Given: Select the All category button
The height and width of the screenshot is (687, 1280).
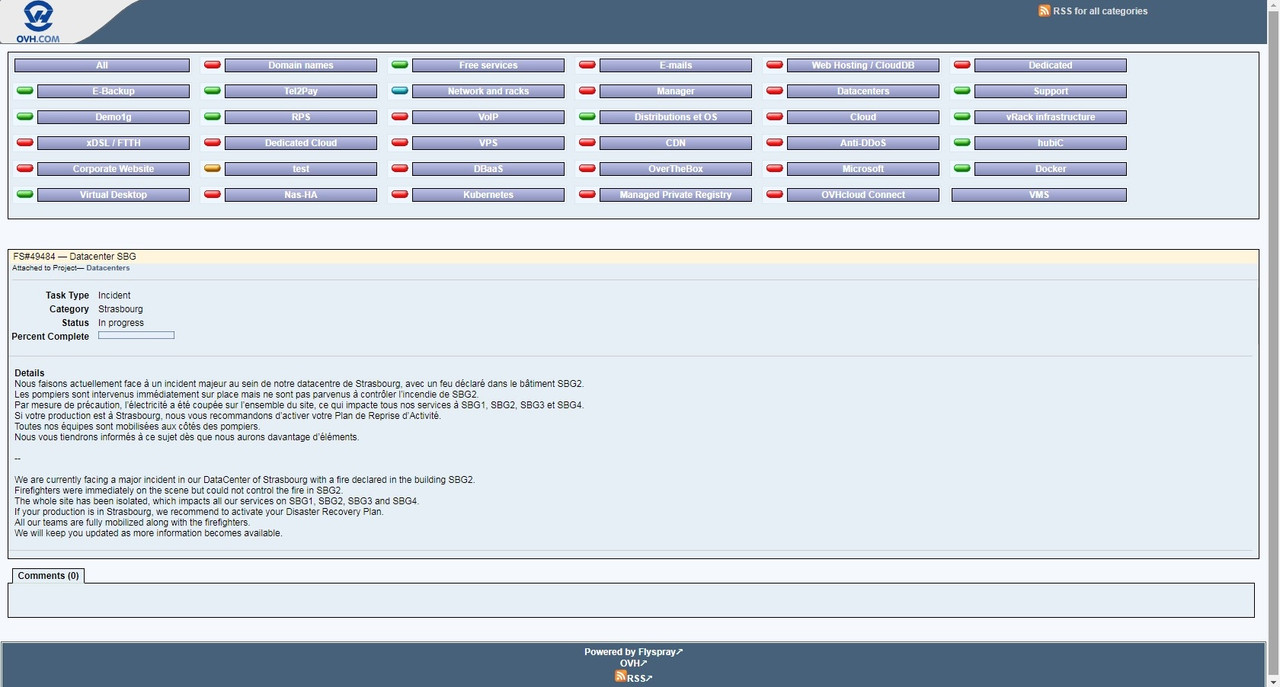Looking at the screenshot, I should [x=102, y=65].
